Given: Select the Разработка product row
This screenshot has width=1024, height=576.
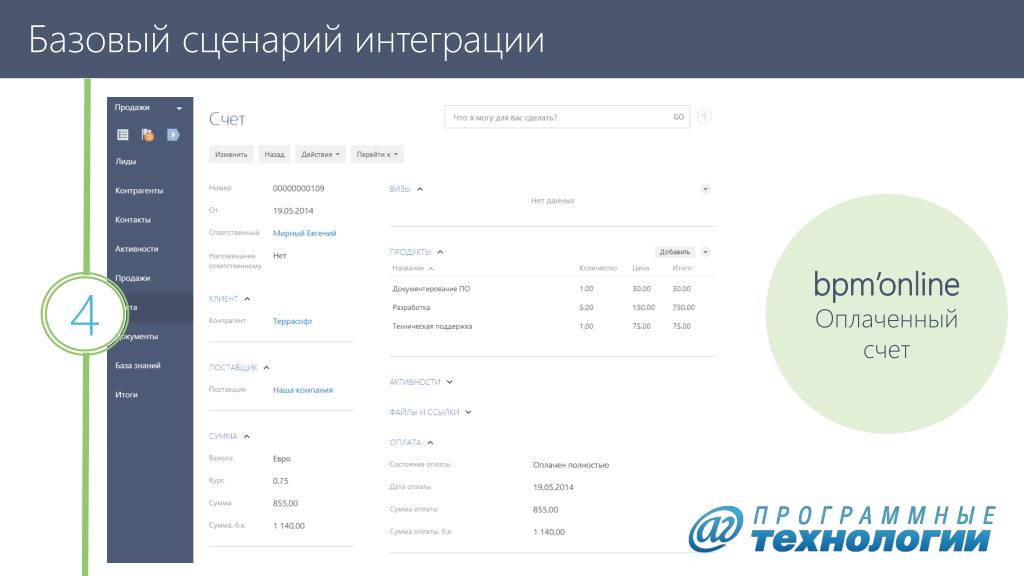Looking at the screenshot, I should pyautogui.click(x=552, y=308).
